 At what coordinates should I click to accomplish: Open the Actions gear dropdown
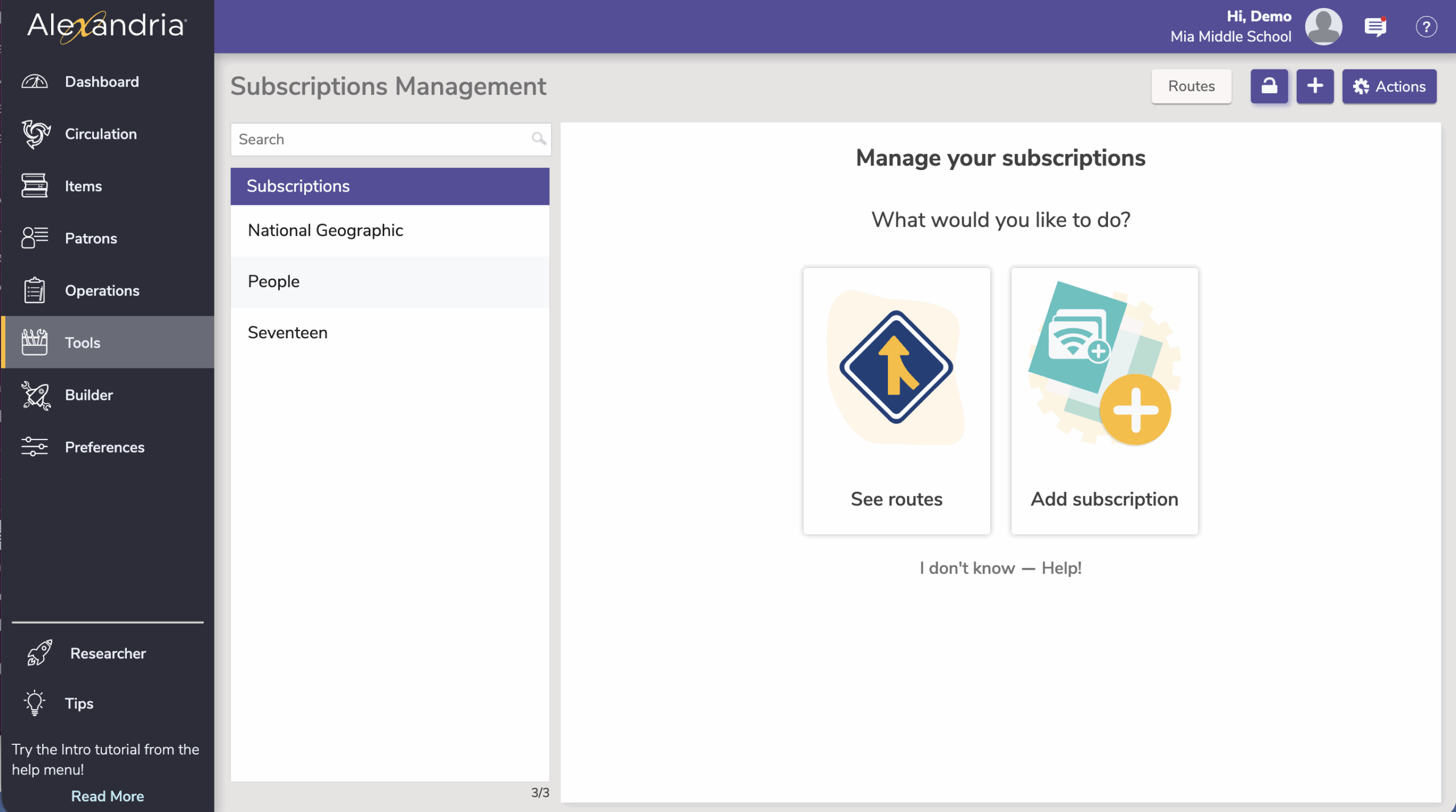(x=1389, y=86)
